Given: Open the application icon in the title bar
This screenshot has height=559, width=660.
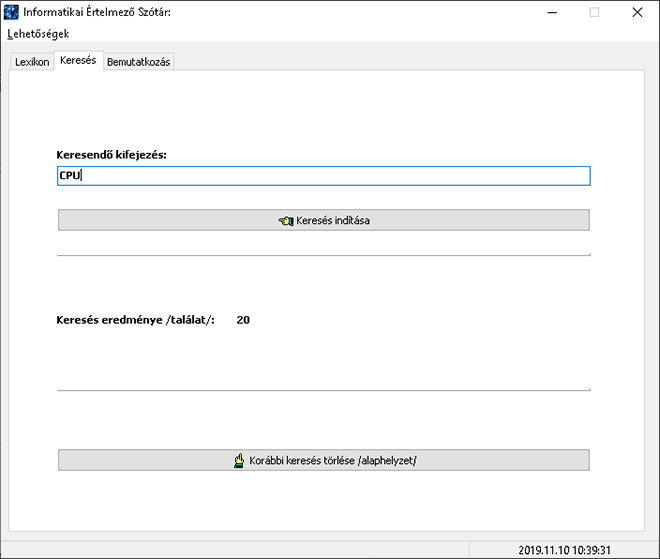Looking at the screenshot, I should click(x=11, y=12).
